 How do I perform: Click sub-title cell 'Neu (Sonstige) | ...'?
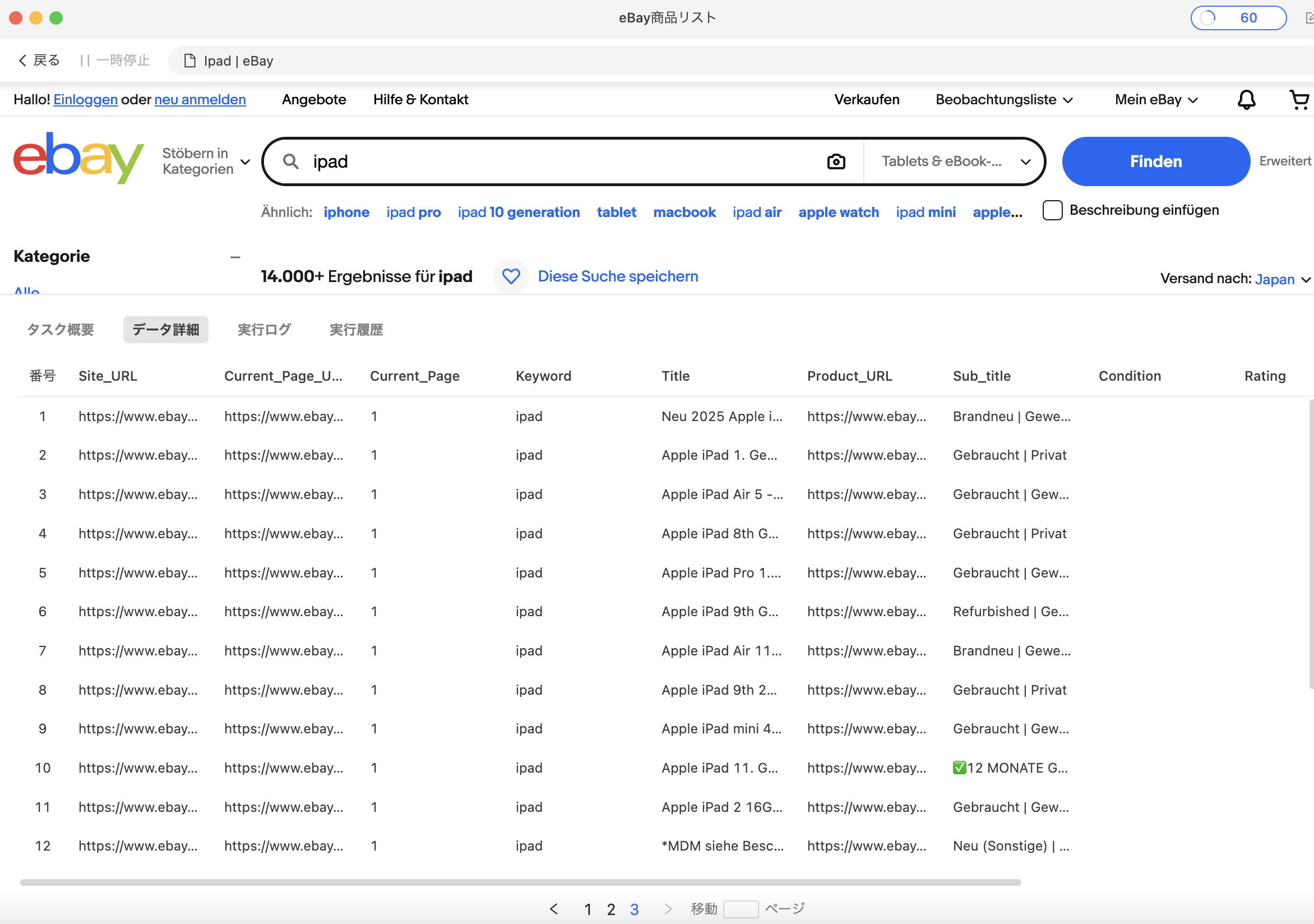coord(1011,846)
